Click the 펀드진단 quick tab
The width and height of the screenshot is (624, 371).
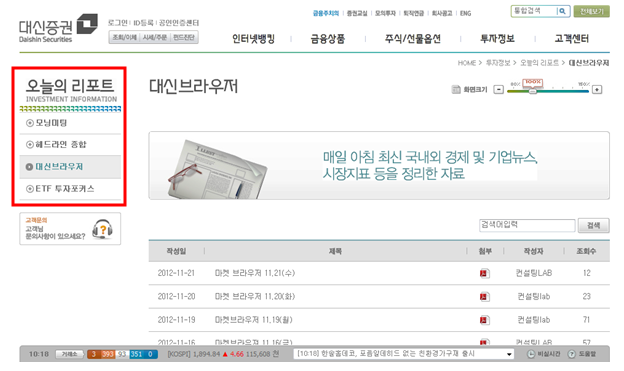click(184, 37)
